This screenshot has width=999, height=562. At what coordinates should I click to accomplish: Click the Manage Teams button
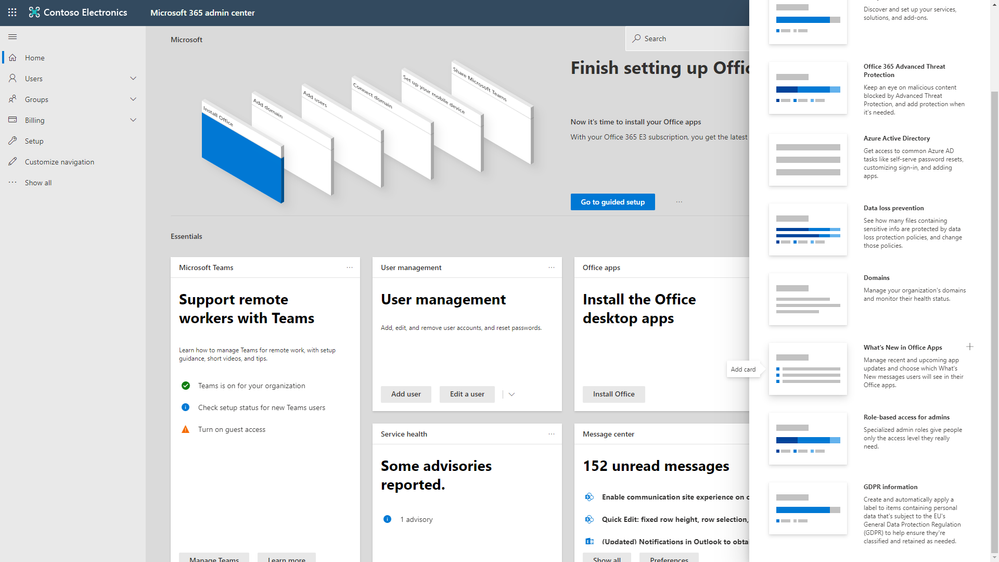(214, 558)
